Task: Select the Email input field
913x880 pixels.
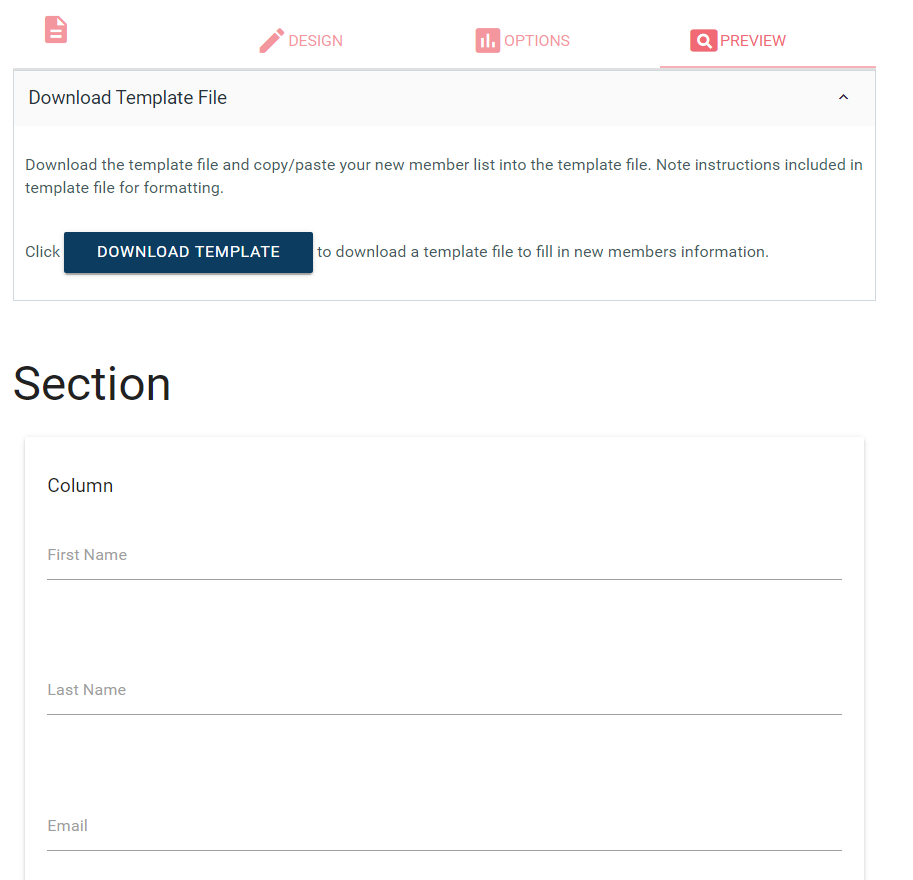Action: [444, 827]
